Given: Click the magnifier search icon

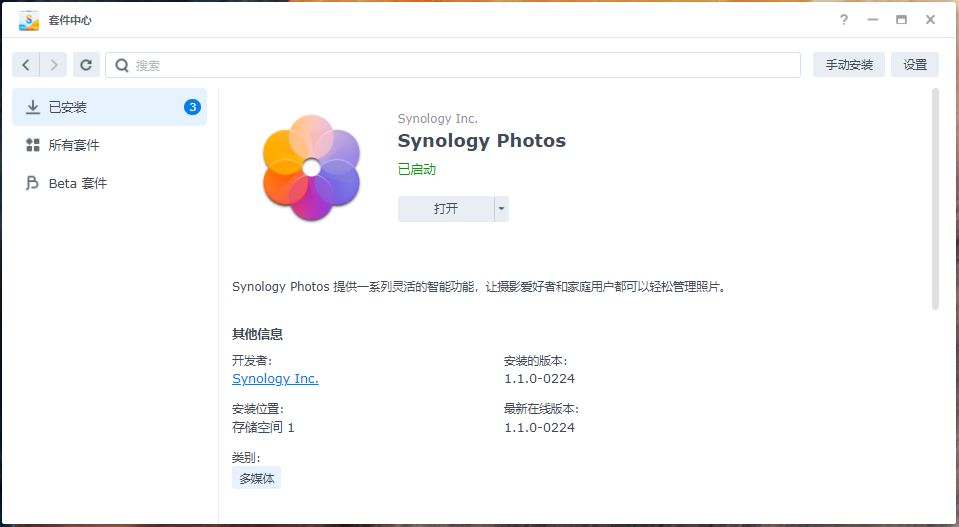Looking at the screenshot, I should tap(122, 65).
